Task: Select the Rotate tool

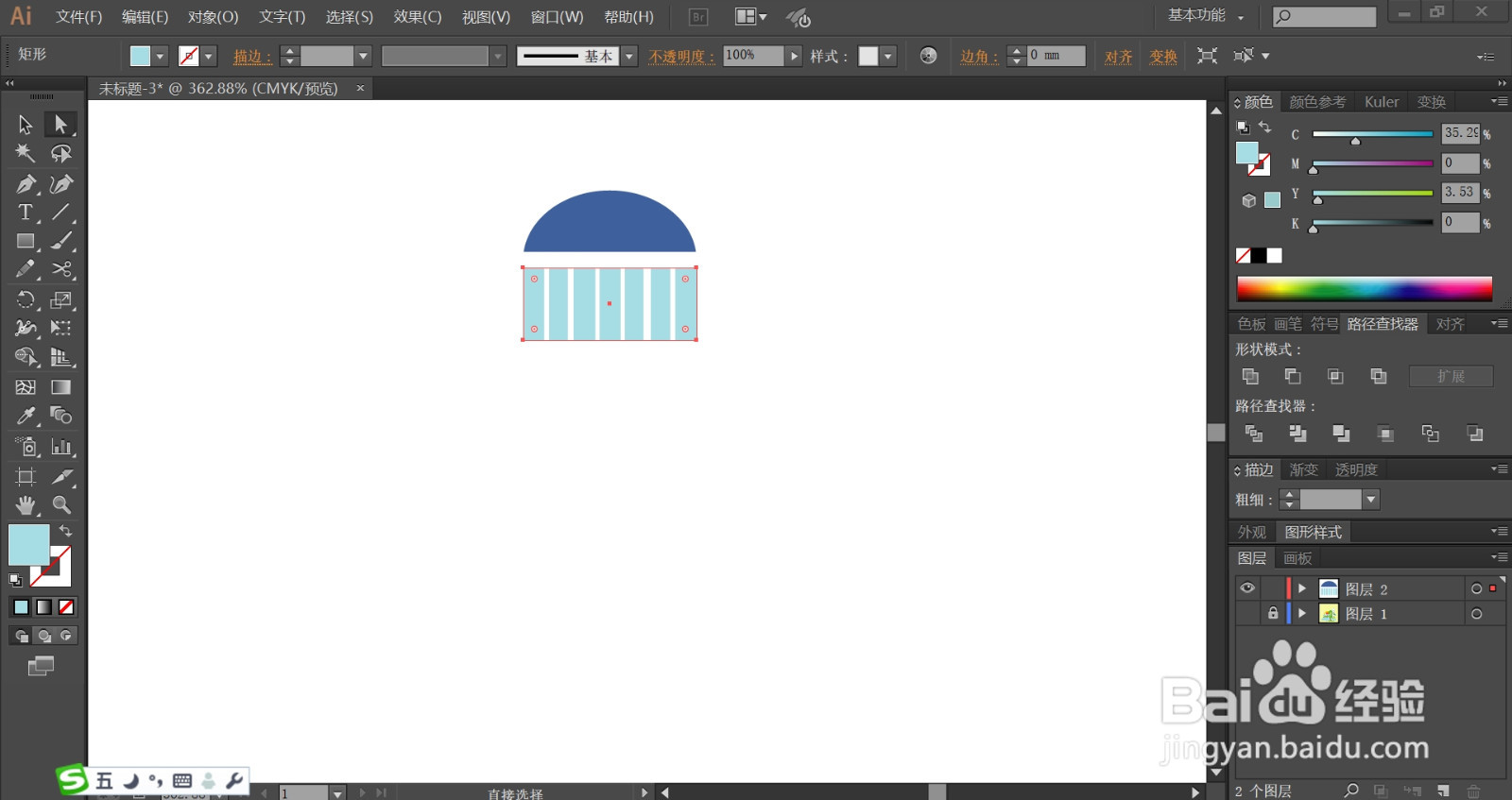Action: pos(26,300)
